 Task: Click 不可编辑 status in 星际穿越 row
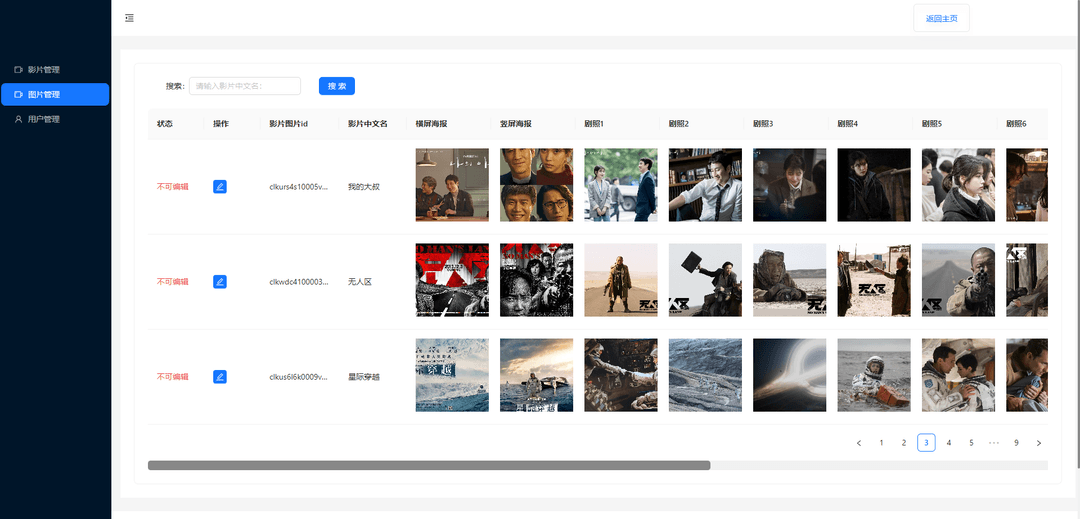172,377
